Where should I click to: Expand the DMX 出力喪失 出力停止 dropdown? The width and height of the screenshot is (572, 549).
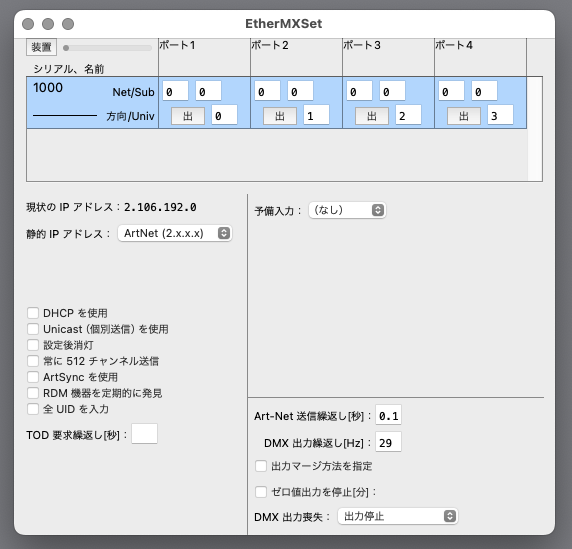coord(398,516)
